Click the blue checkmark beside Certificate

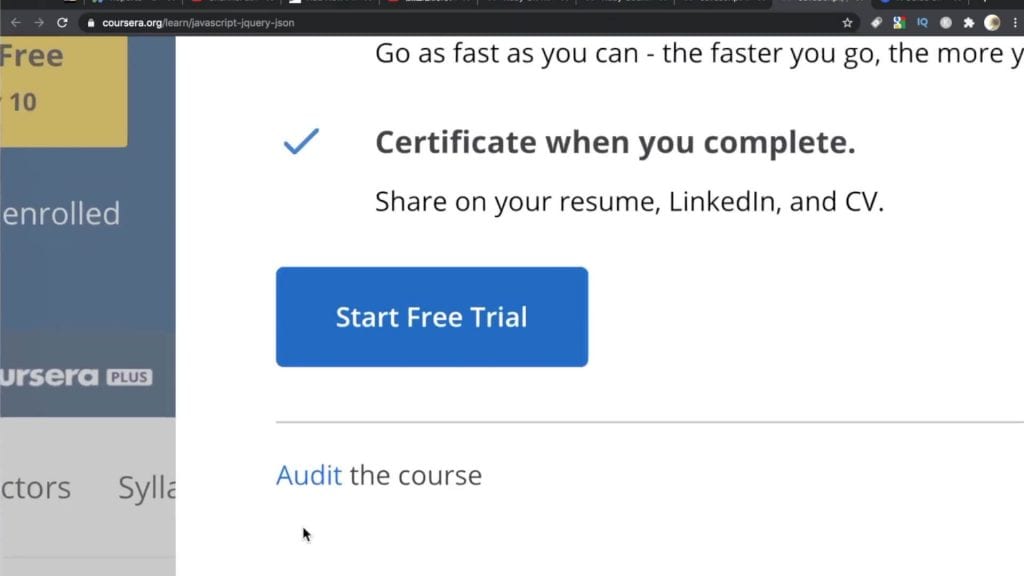pos(301,141)
